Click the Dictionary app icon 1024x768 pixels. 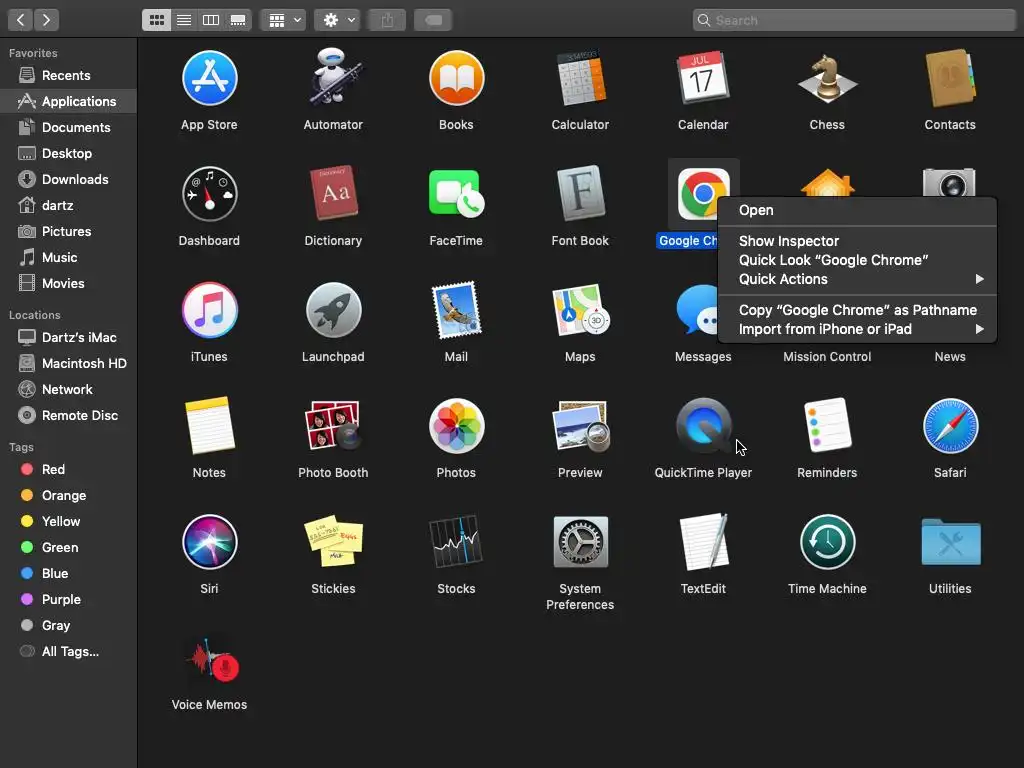click(333, 194)
